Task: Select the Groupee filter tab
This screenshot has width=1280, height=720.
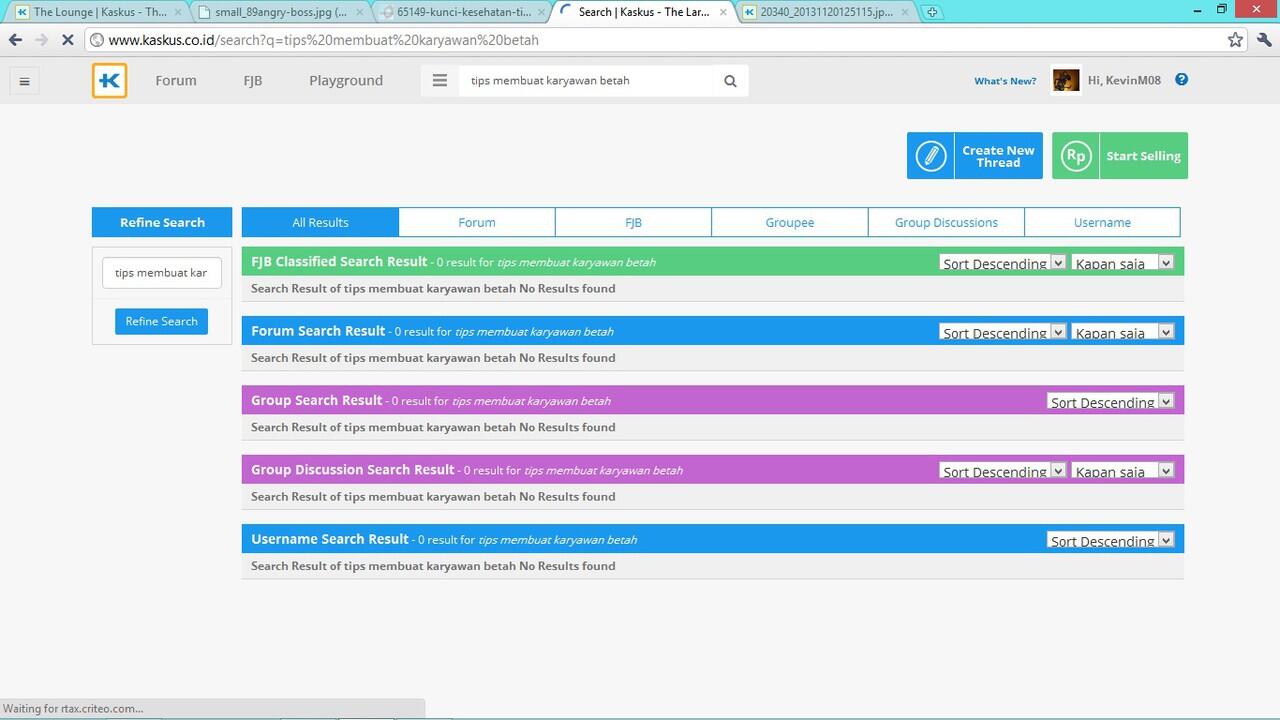Action: coord(790,222)
